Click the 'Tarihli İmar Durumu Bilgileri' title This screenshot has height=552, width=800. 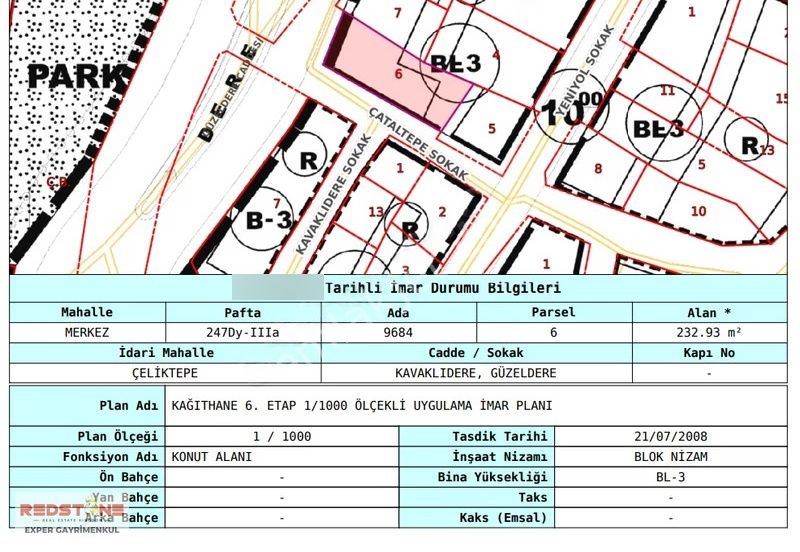(x=443, y=288)
